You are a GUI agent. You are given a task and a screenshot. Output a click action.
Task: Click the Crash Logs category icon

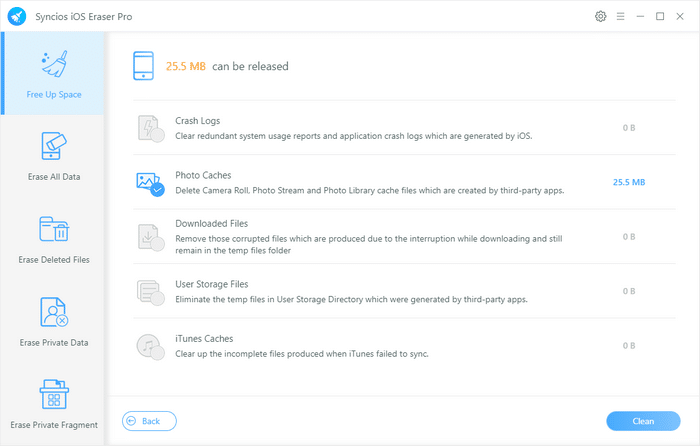(x=149, y=128)
